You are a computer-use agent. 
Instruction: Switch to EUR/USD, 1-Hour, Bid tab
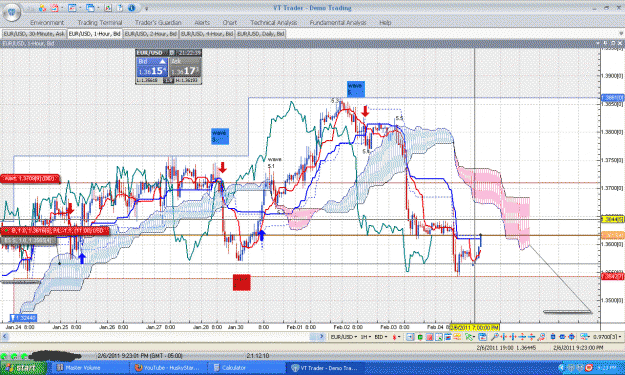pos(94,34)
